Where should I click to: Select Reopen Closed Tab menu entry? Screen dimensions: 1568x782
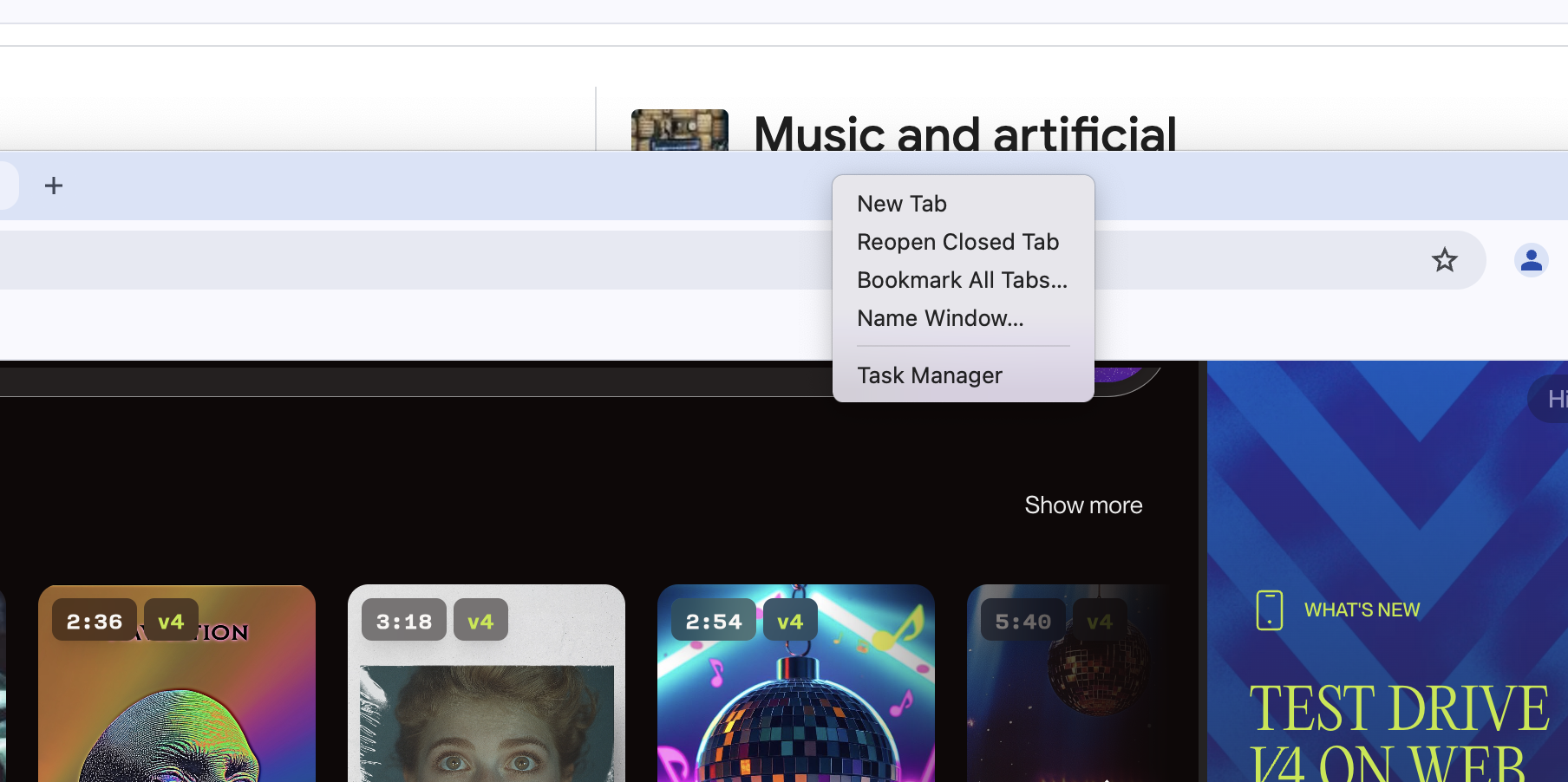(963, 242)
